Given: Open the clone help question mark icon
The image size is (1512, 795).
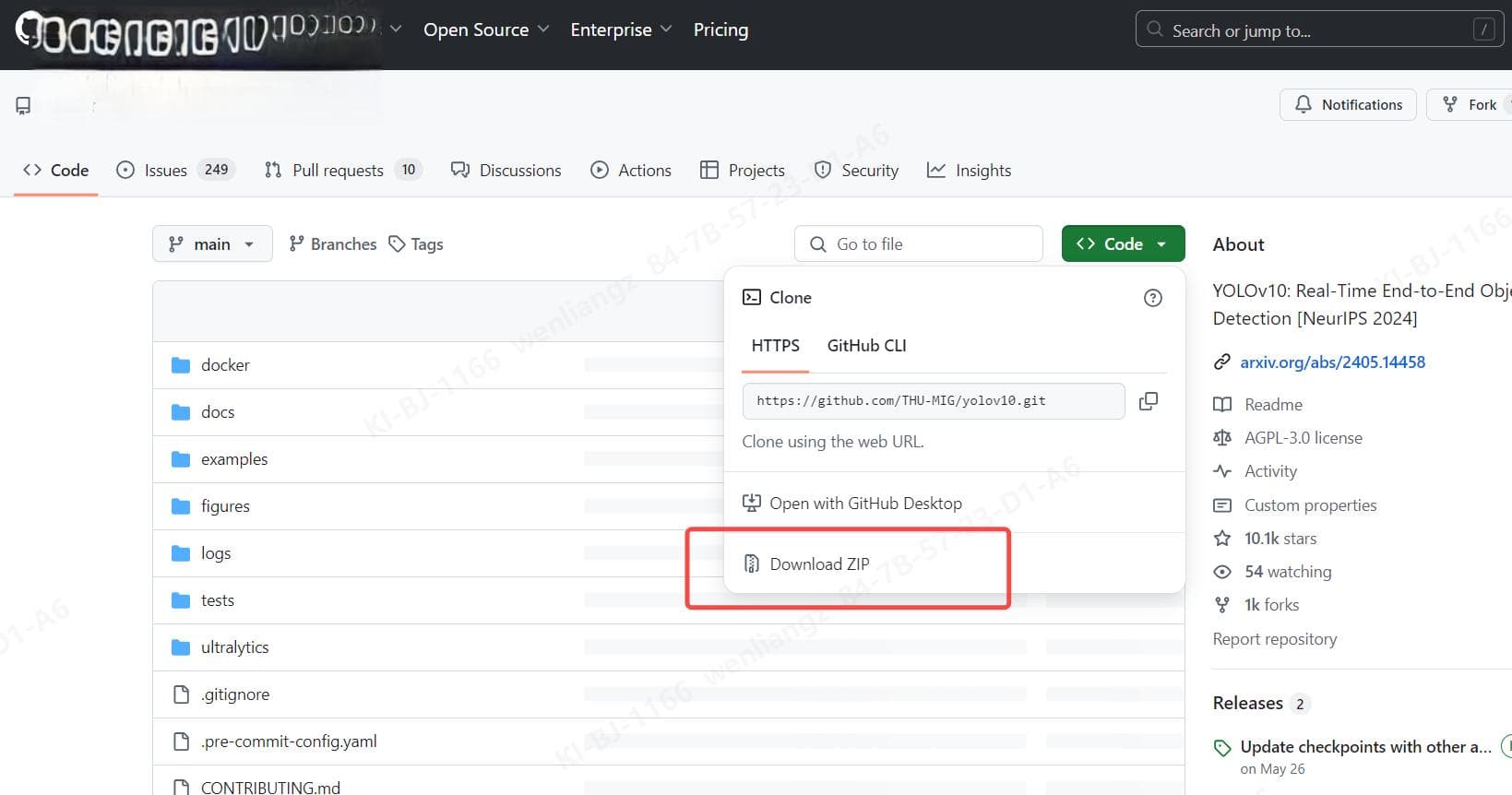Looking at the screenshot, I should pyautogui.click(x=1153, y=298).
